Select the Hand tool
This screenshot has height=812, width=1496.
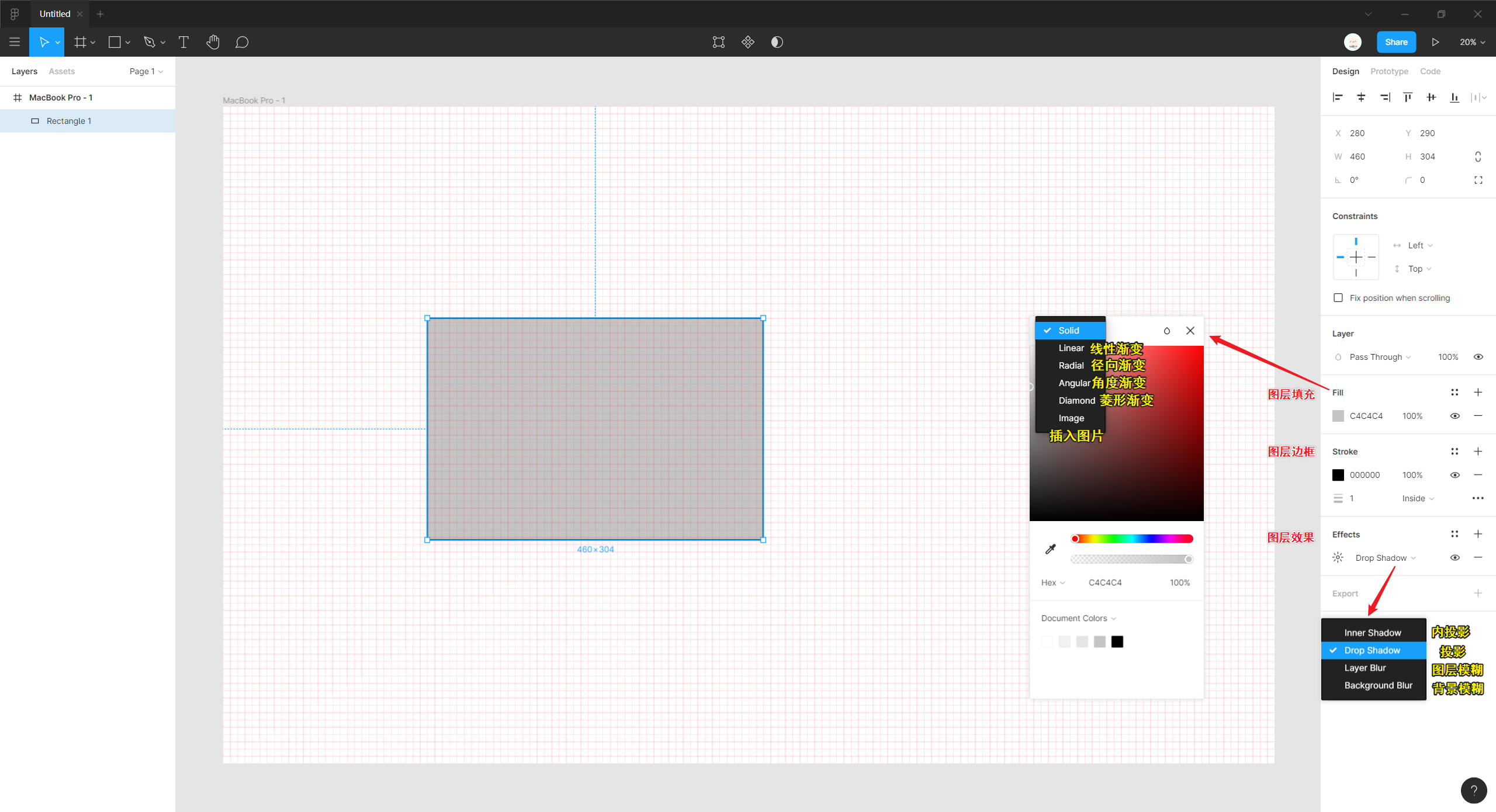(x=213, y=42)
